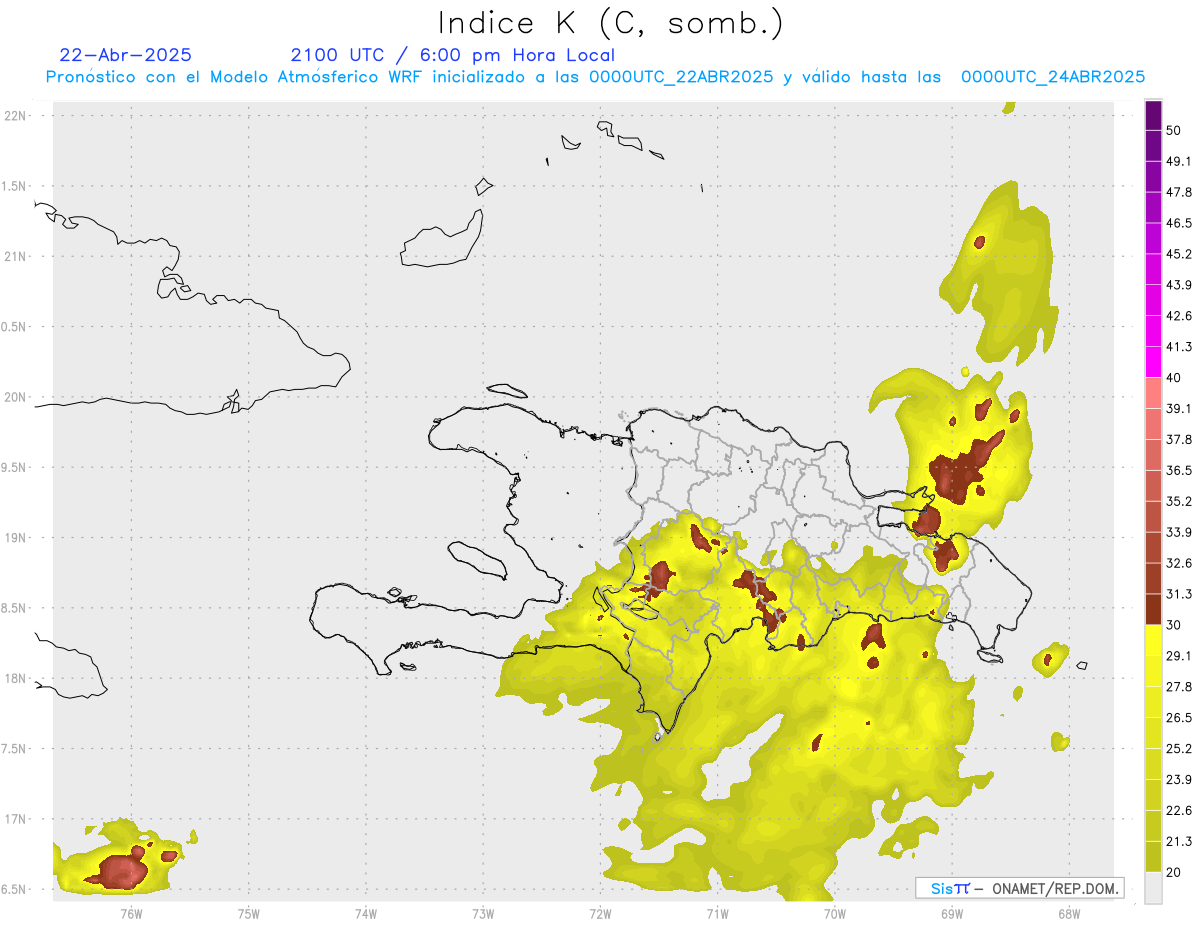Click the legend value '25.2'
The width and height of the screenshot is (1200, 927).
[x=1179, y=749]
